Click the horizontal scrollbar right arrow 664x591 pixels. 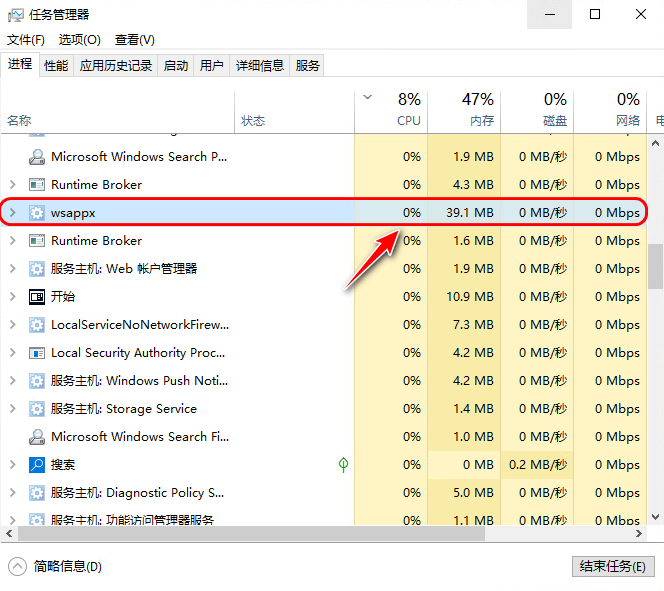(x=639, y=533)
